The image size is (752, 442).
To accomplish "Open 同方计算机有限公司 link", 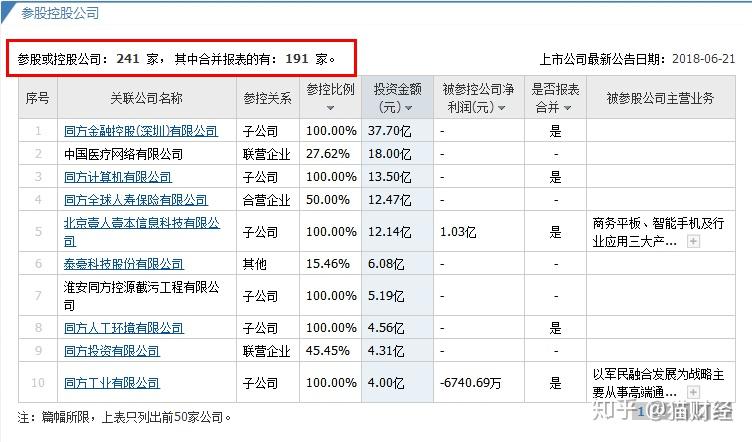I will [118, 177].
